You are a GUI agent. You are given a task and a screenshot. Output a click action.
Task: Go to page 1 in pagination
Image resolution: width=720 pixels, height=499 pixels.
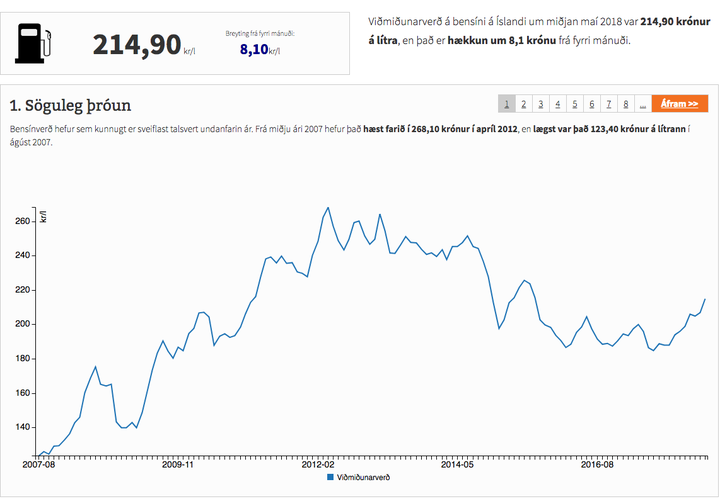pyautogui.click(x=506, y=104)
